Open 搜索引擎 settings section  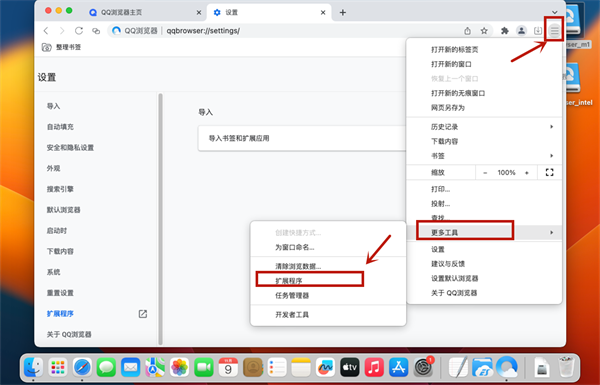click(x=60, y=189)
